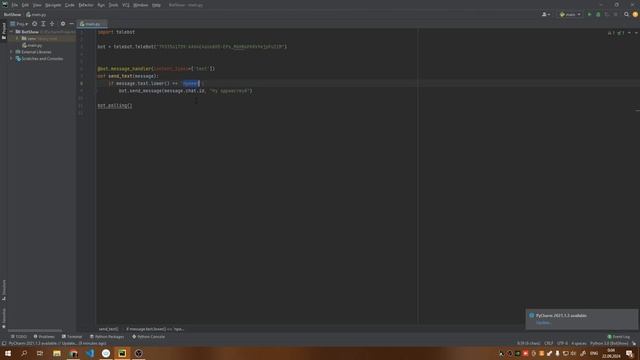Viewport: 640px width, 360px height.
Task: Click 4 spaces indent in status bar
Action: pos(579,343)
